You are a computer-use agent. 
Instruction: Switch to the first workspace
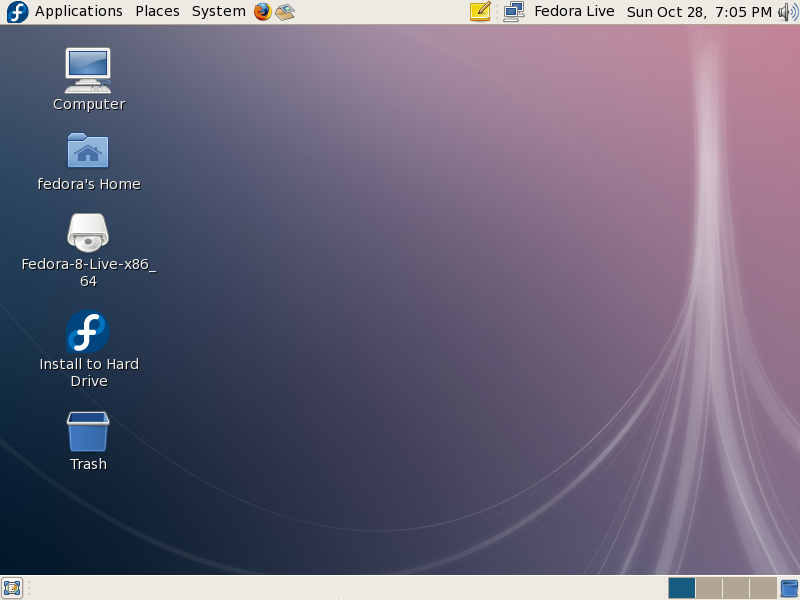tap(681, 588)
